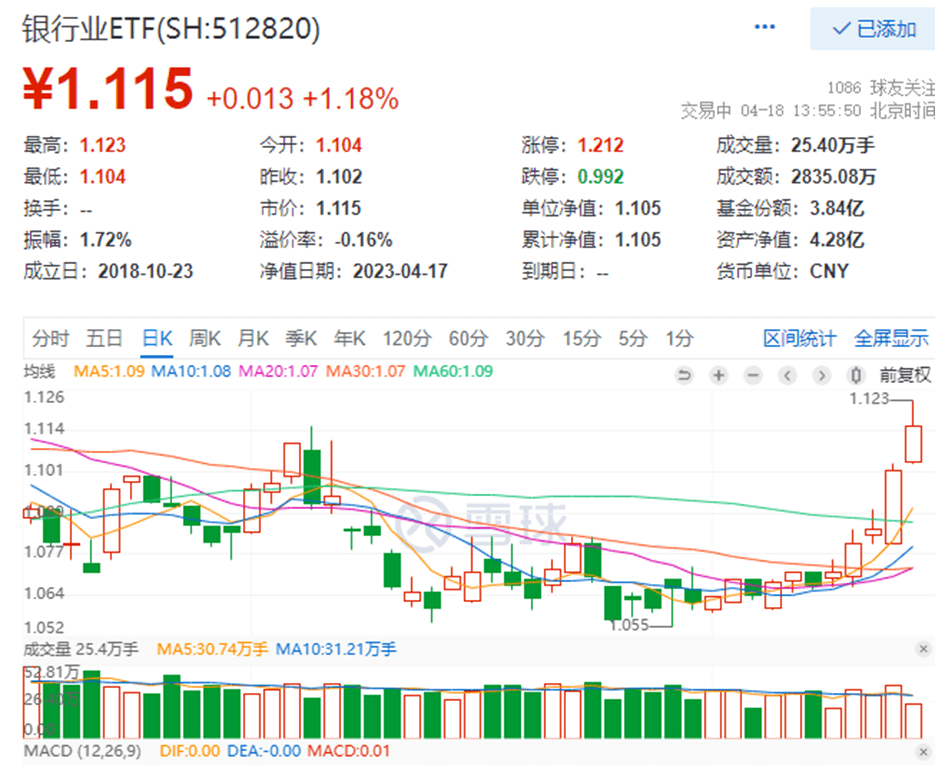Zoom out chart with minus icon
The width and height of the screenshot is (935, 765).
tap(753, 375)
